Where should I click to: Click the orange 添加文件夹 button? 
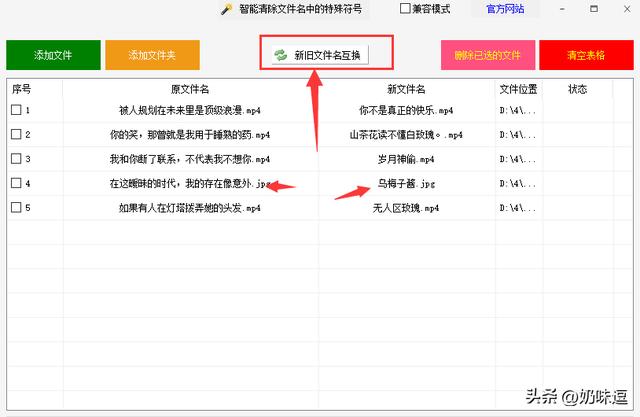point(152,55)
